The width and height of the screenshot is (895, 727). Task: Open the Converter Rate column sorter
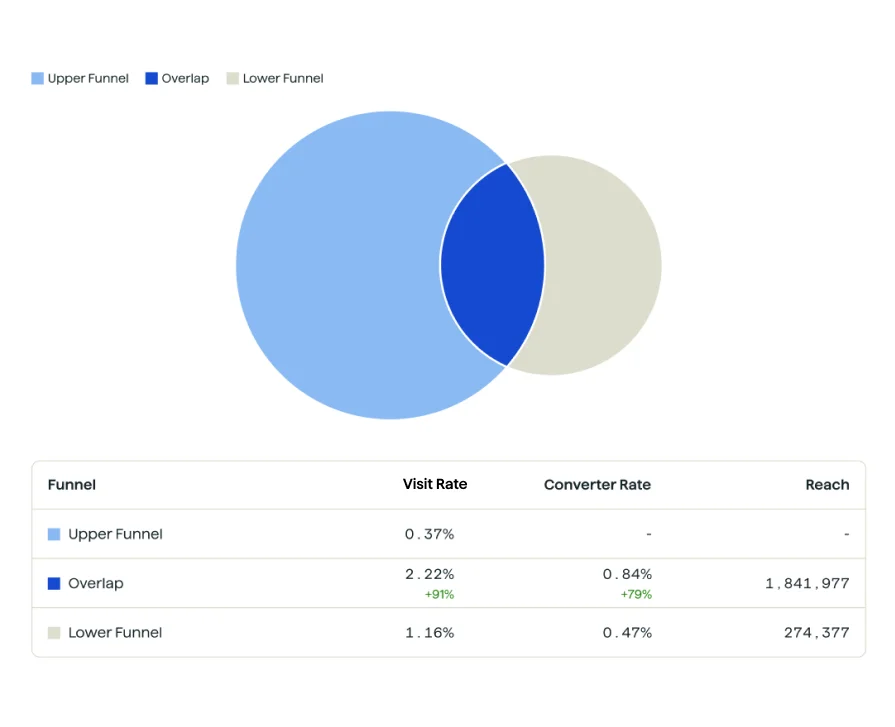(597, 485)
